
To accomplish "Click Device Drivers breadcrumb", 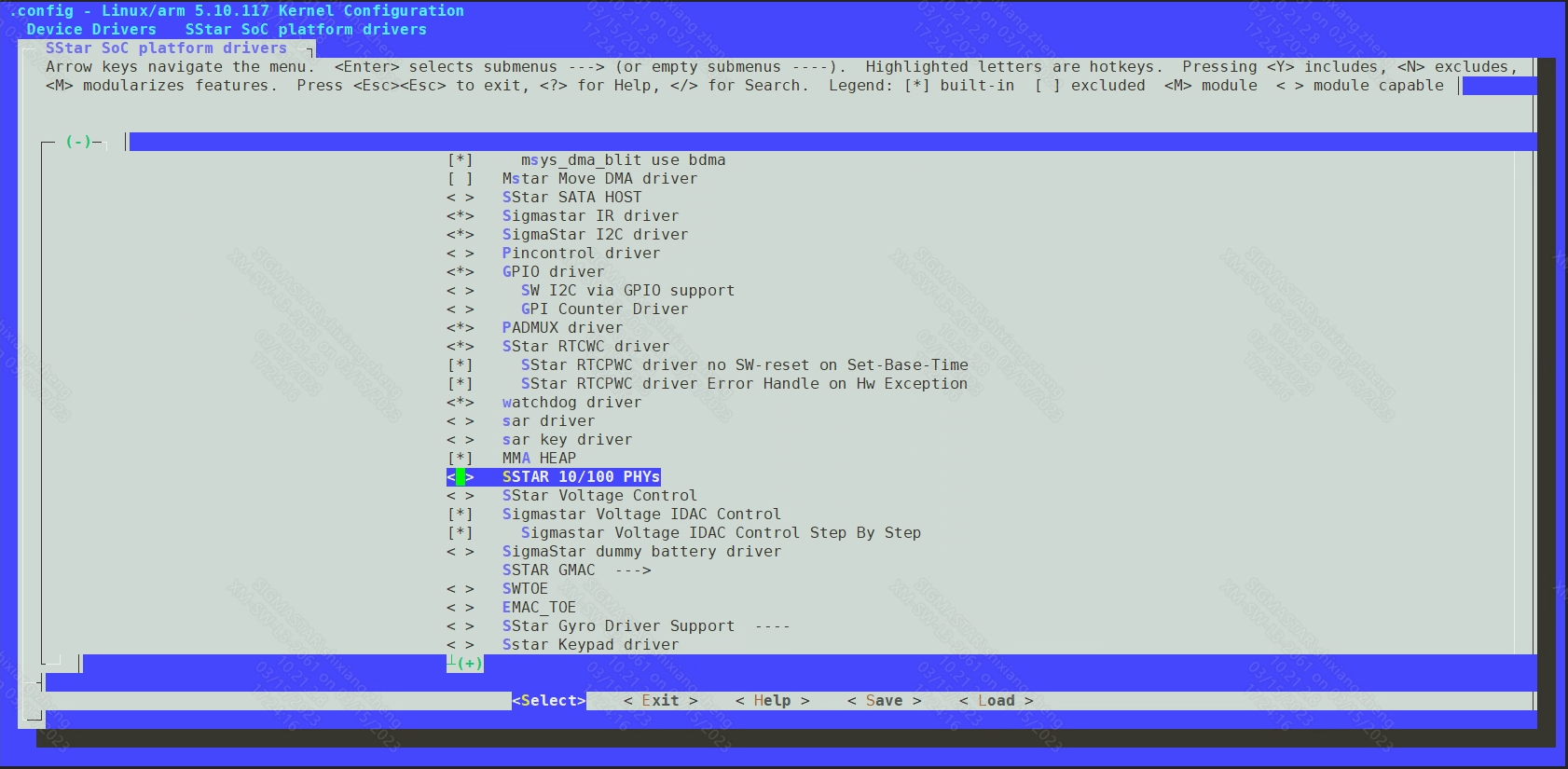I will pyautogui.click(x=91, y=30).
